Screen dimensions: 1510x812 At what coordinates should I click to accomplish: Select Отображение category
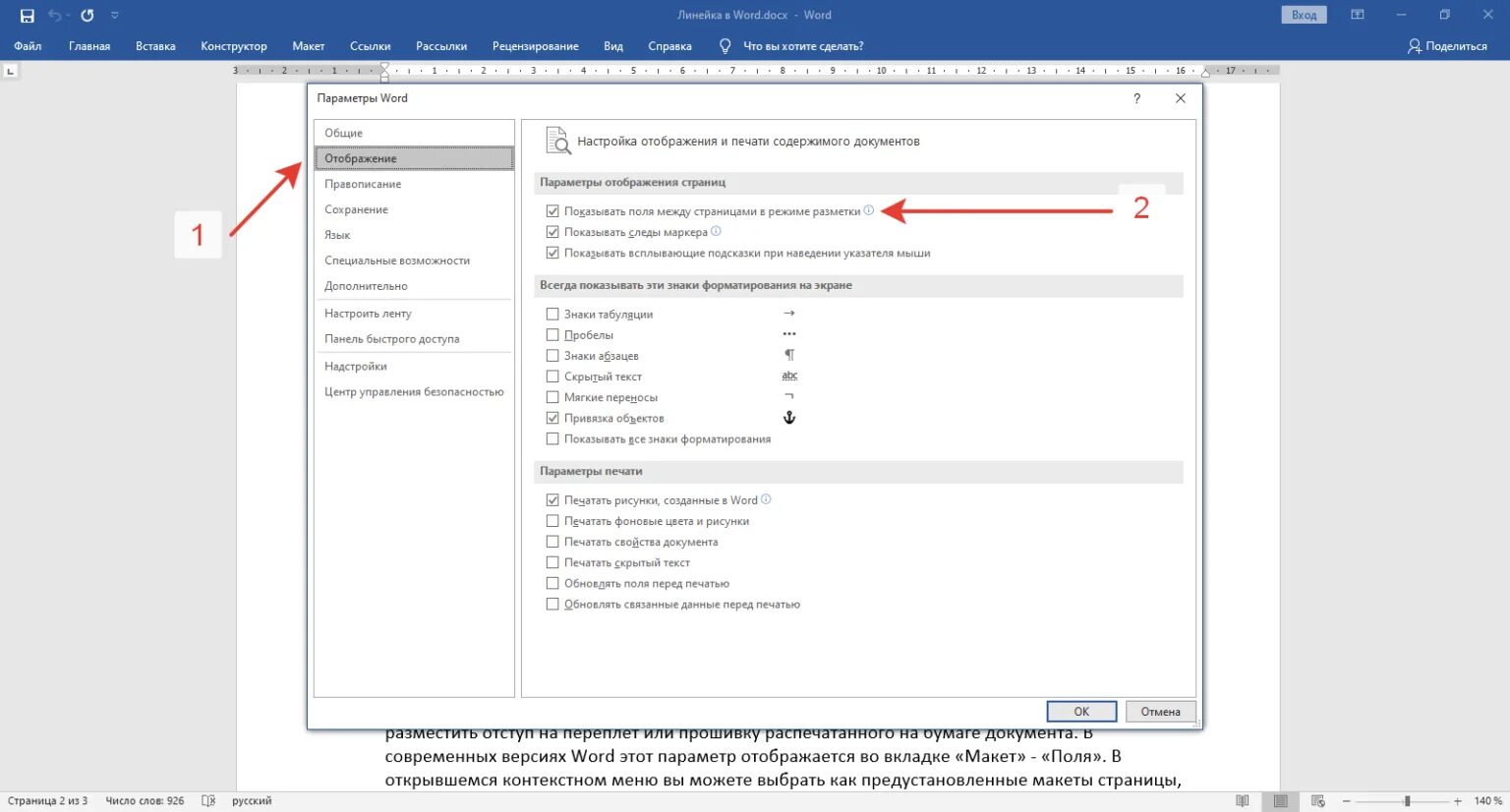tap(414, 158)
